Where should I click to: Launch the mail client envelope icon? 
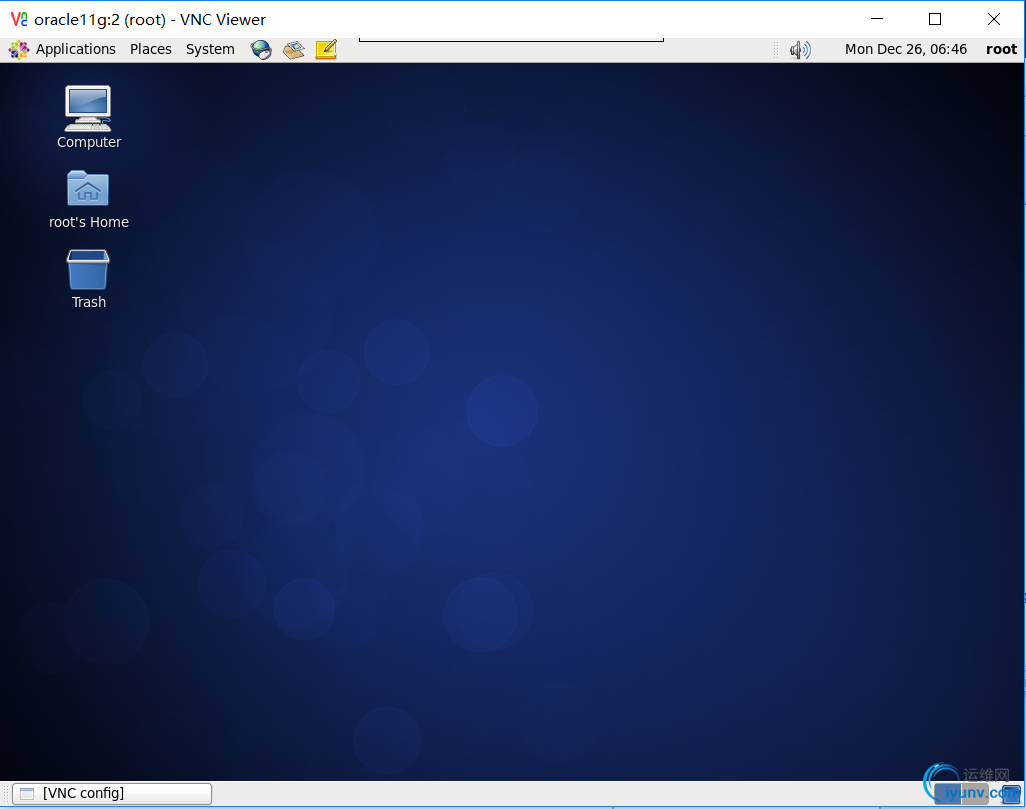(x=294, y=50)
